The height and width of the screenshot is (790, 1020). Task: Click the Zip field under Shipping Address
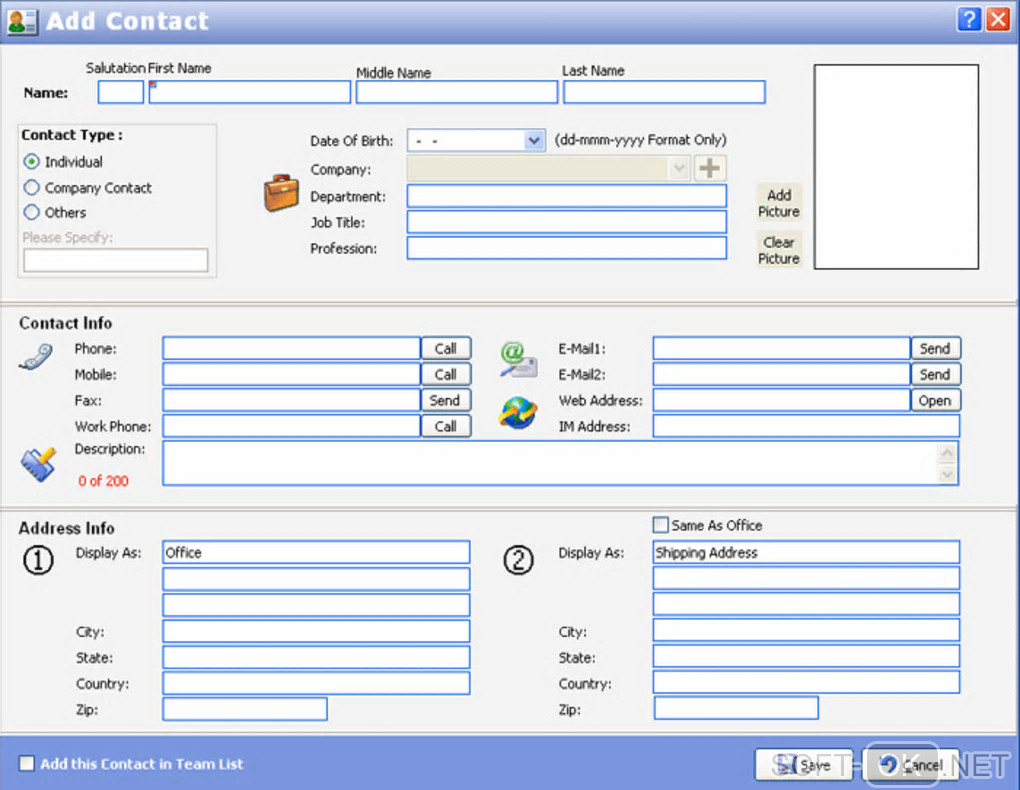coord(736,708)
